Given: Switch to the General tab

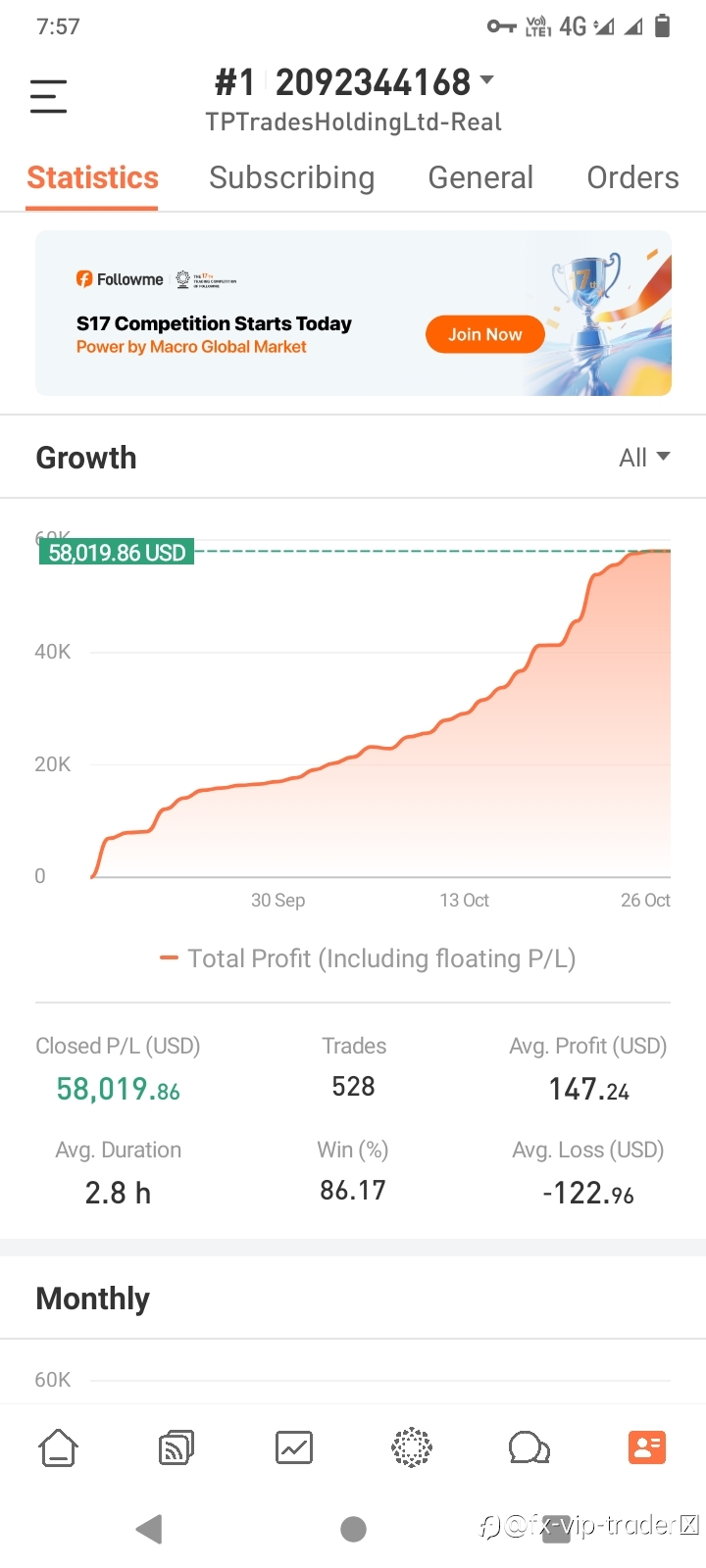Looking at the screenshot, I should [480, 177].
